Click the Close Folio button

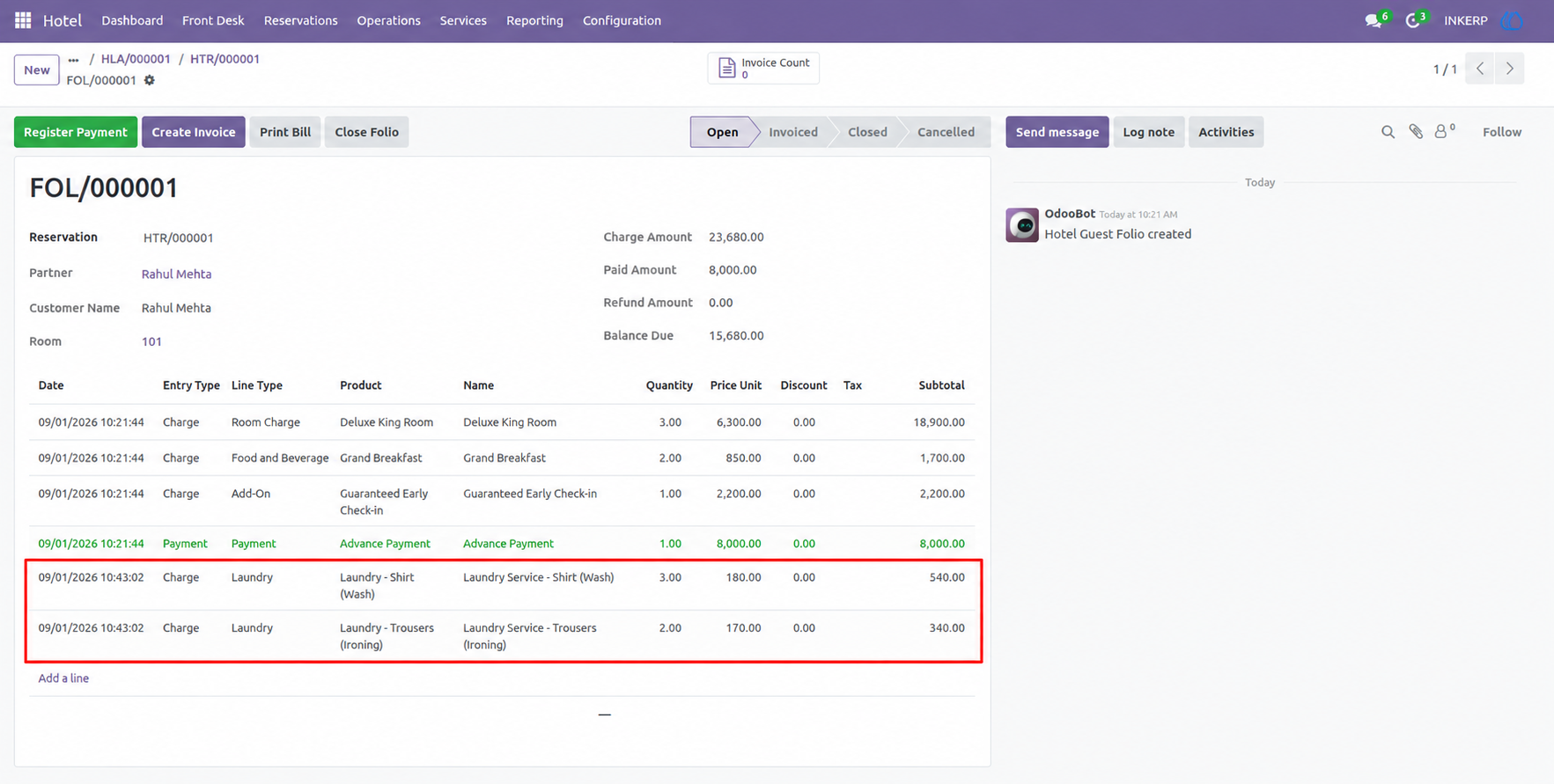pyautogui.click(x=366, y=132)
